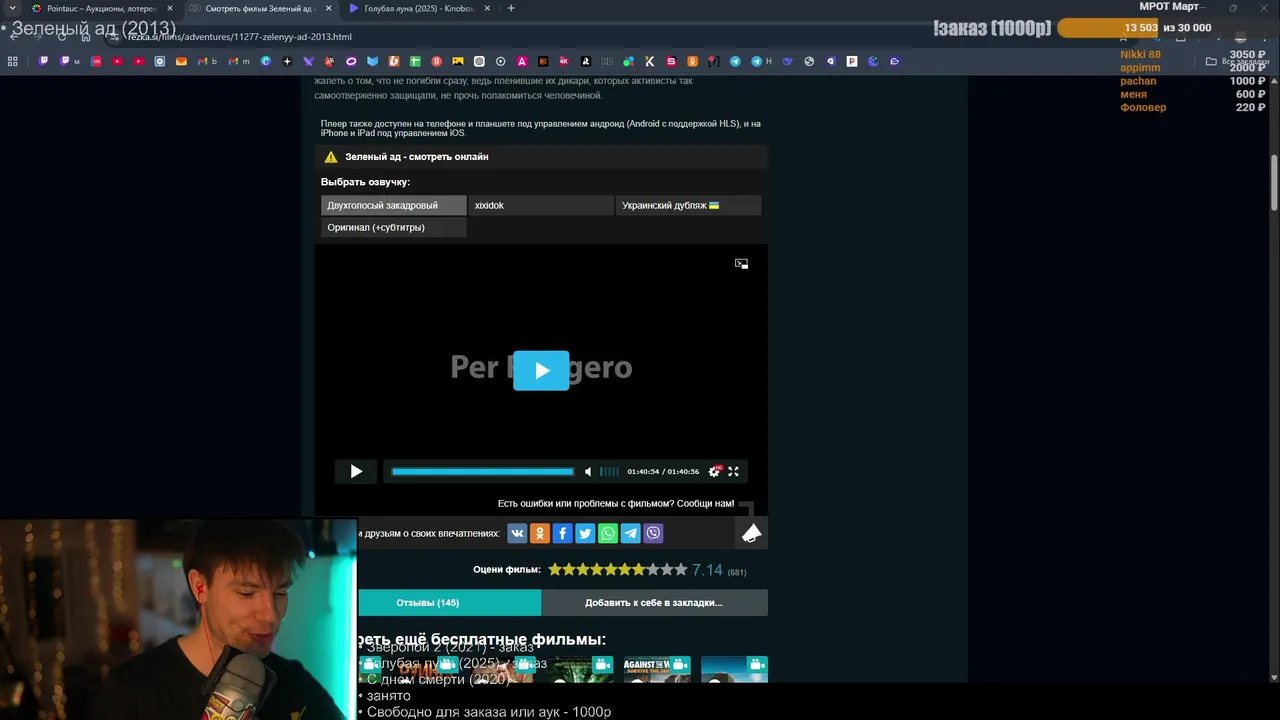This screenshot has height=720, width=1280.
Task: Open the first Gmail 'b' bookmark
Action: [x=206, y=61]
